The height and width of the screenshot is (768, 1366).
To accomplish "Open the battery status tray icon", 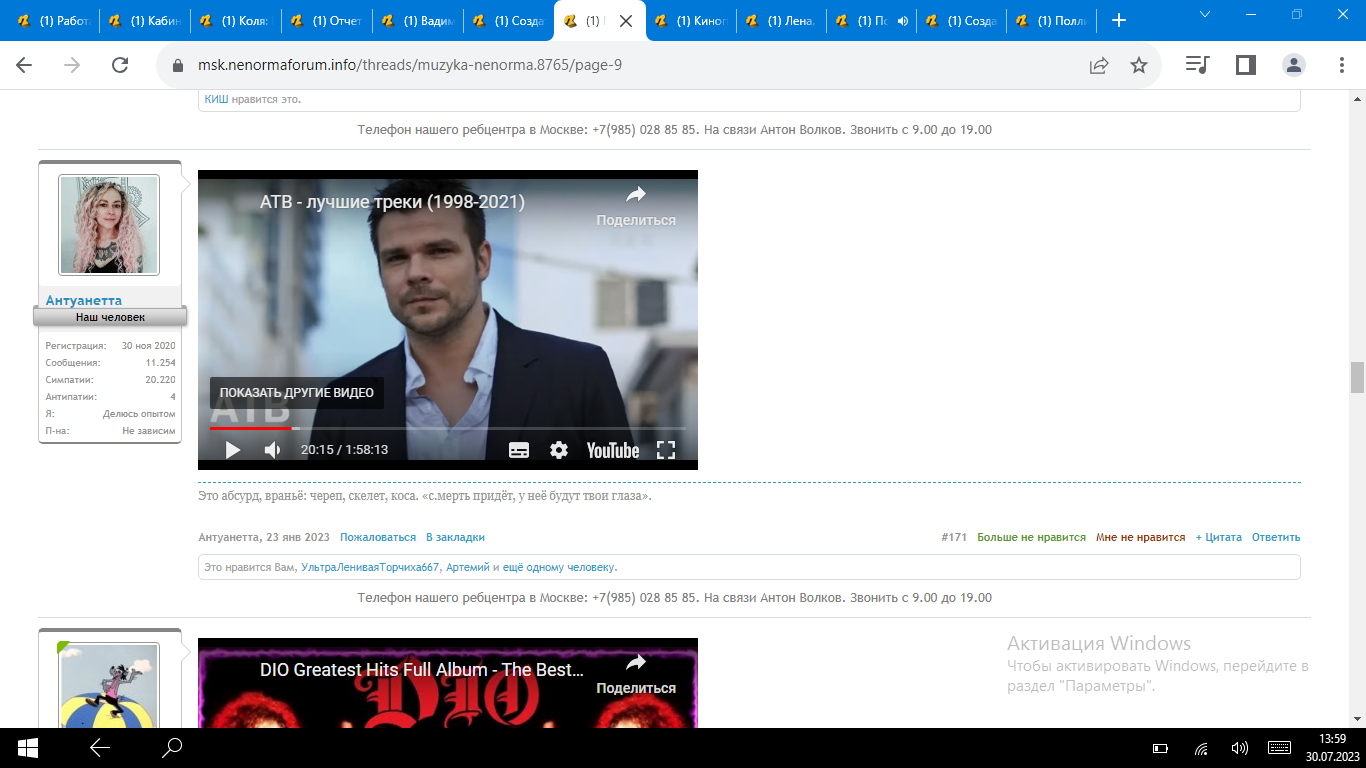I will [x=1161, y=747].
